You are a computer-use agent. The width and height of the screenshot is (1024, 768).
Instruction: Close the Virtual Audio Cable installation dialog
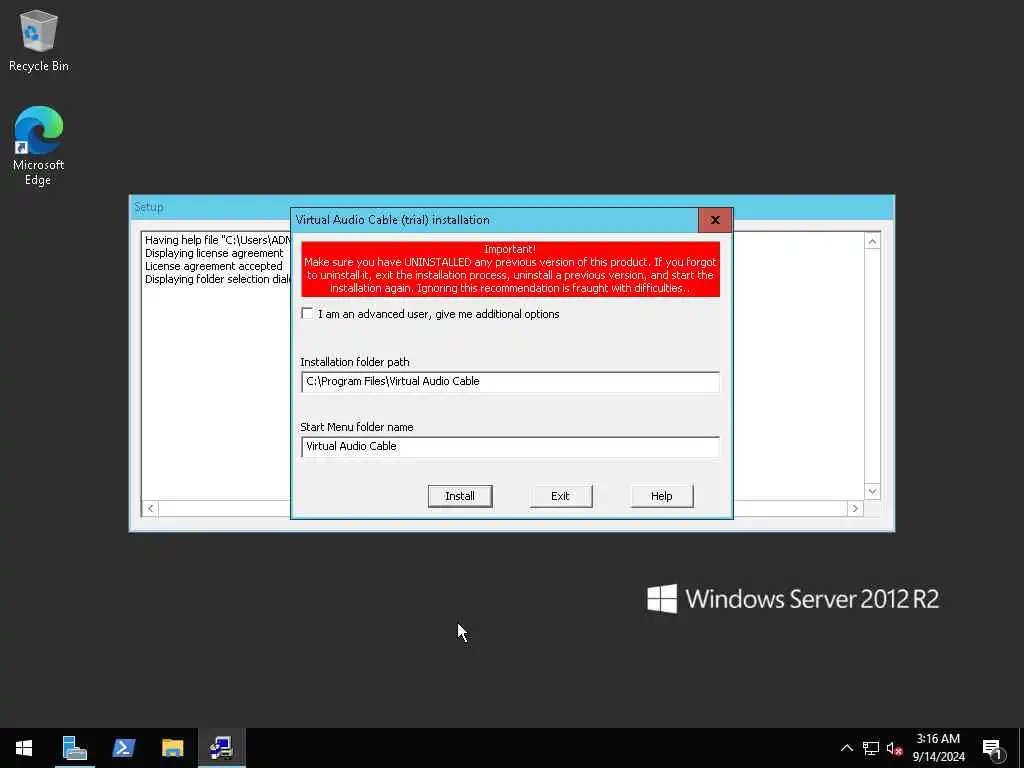click(x=715, y=220)
